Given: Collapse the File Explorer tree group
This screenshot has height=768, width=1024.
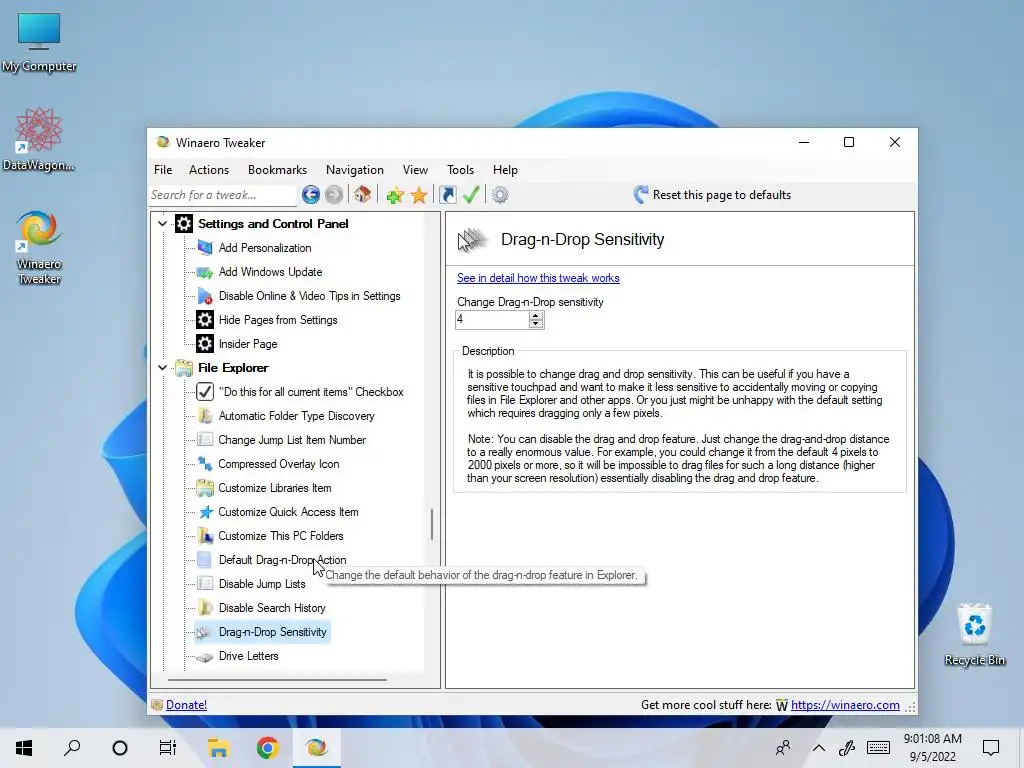Looking at the screenshot, I should 163,368.
